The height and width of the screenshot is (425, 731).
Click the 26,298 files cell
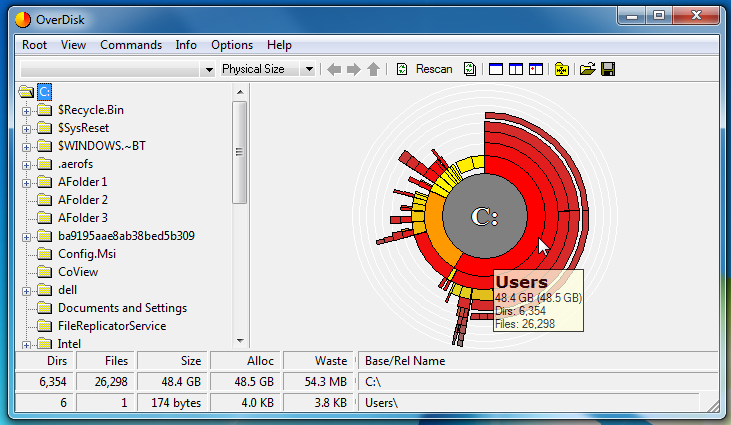(x=105, y=382)
